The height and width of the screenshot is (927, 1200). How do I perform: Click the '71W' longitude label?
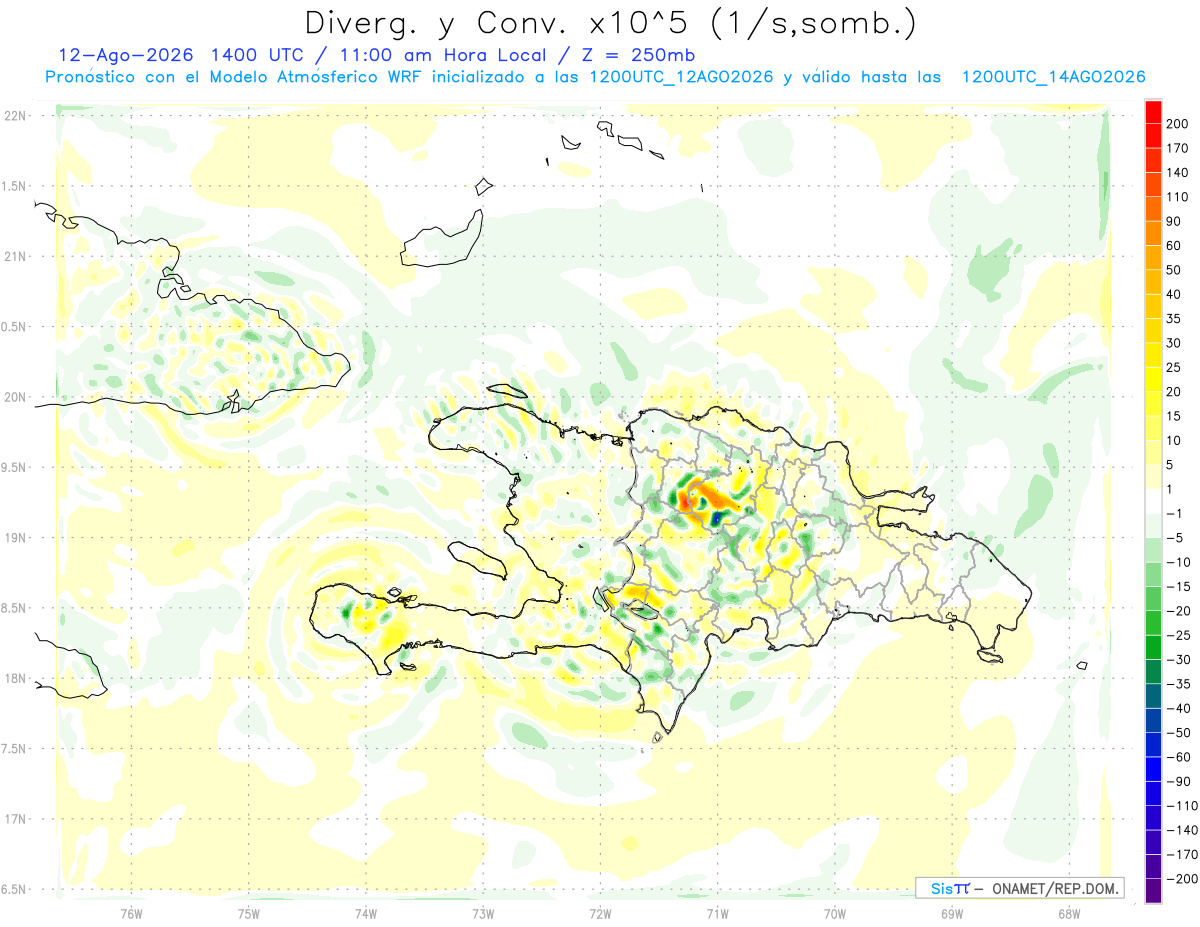tap(717, 913)
